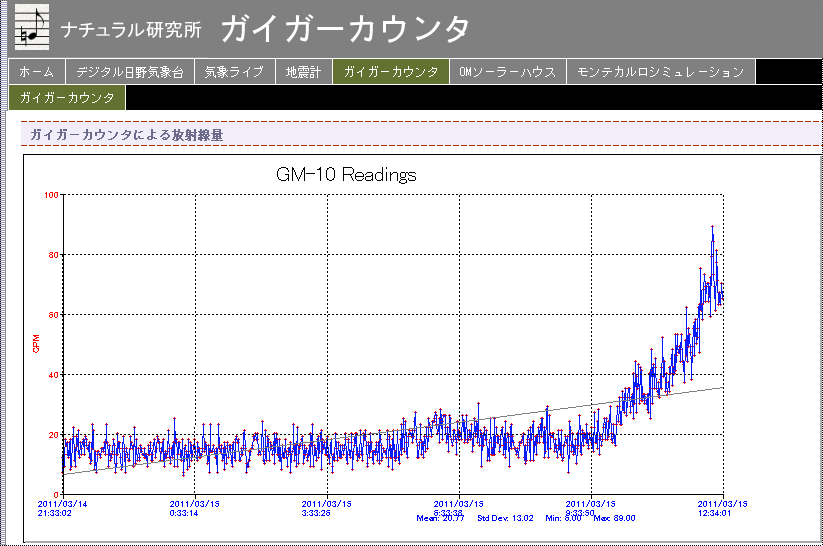
Task: Open the 地震計 tab
Action: click(x=303, y=72)
